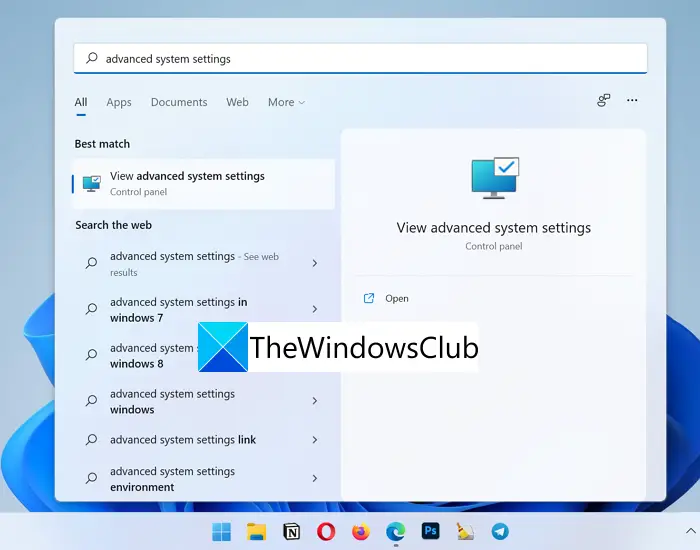The width and height of the screenshot is (700, 550).
Task: Click into the search text field
Action: pyautogui.click(x=360, y=58)
